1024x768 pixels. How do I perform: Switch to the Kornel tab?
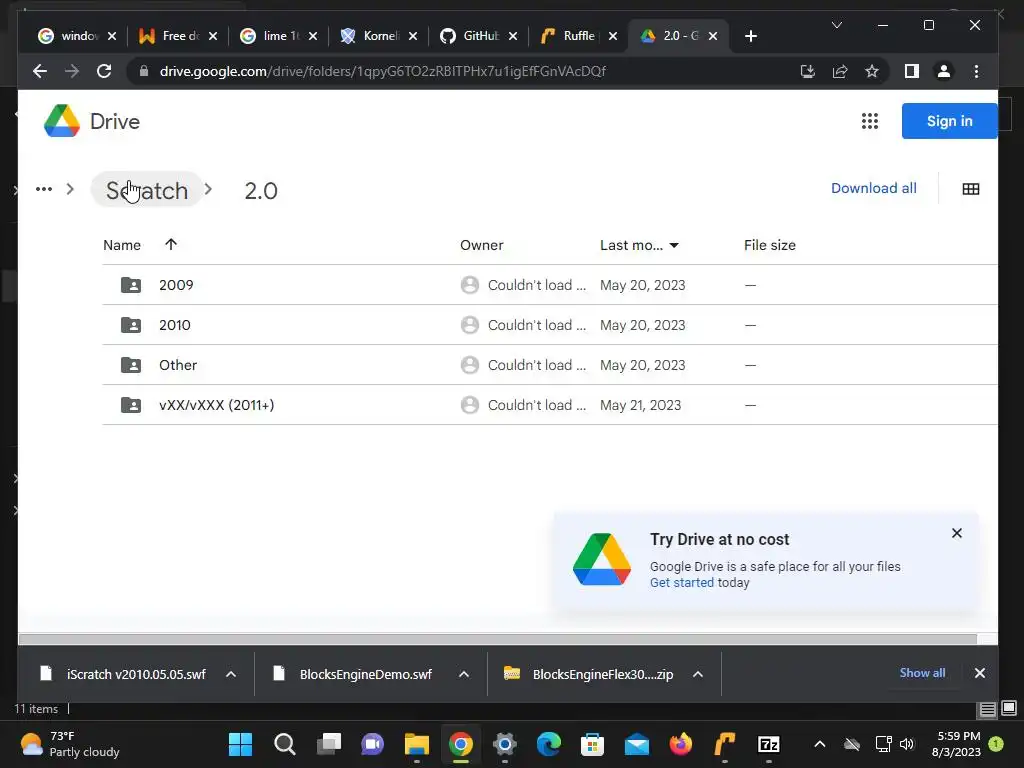pyautogui.click(x=378, y=36)
